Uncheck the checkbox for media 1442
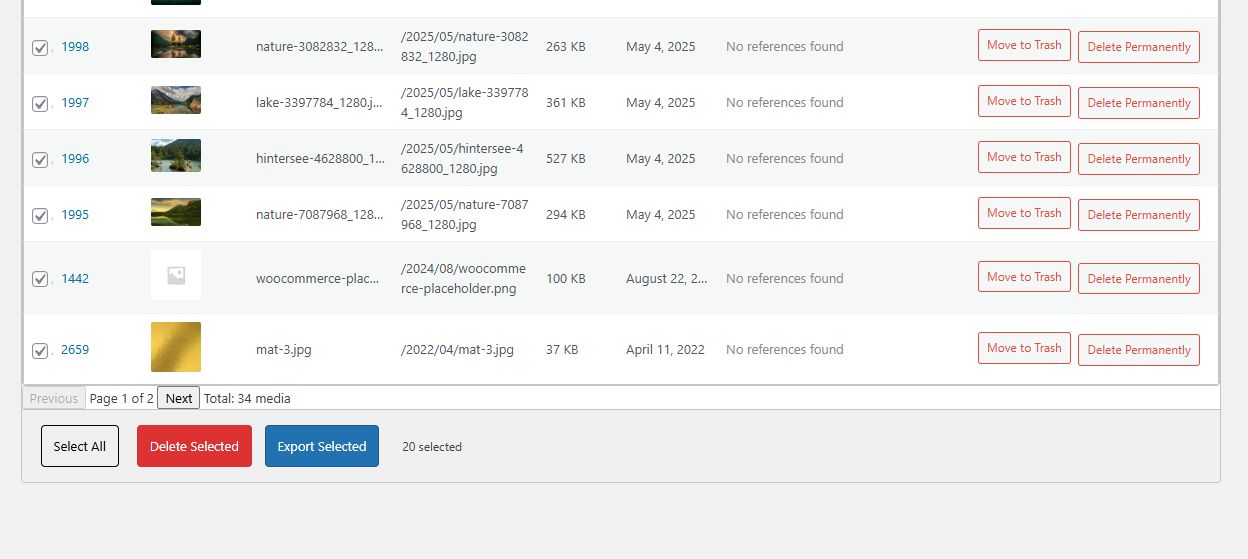The image size is (1248, 559). click(40, 280)
